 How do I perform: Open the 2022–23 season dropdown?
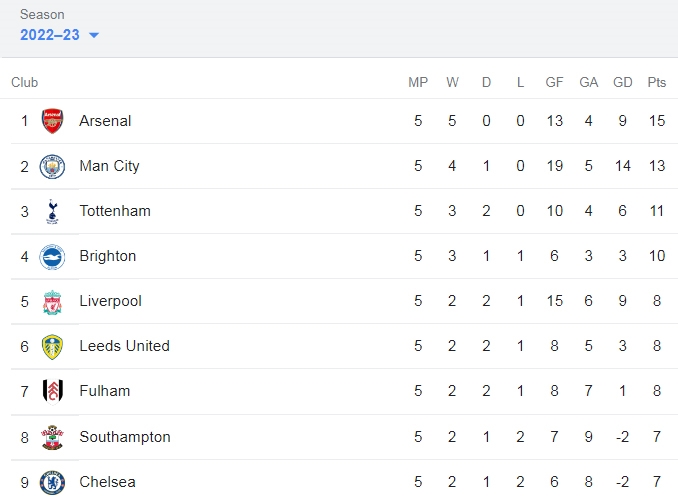(x=59, y=35)
